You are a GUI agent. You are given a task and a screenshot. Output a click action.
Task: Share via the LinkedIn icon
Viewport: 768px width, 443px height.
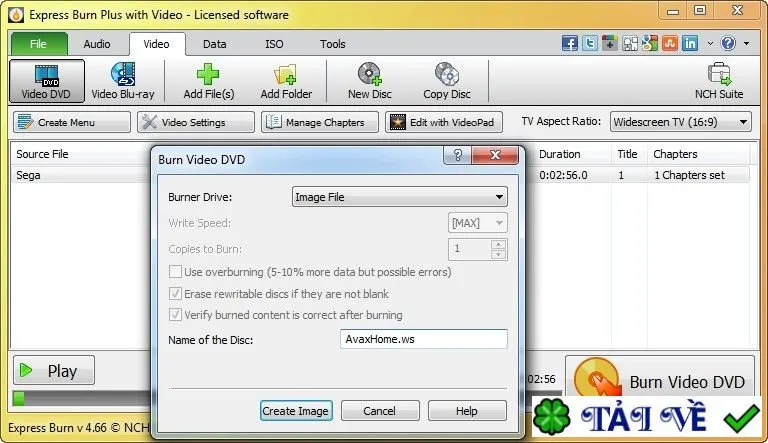[690, 44]
